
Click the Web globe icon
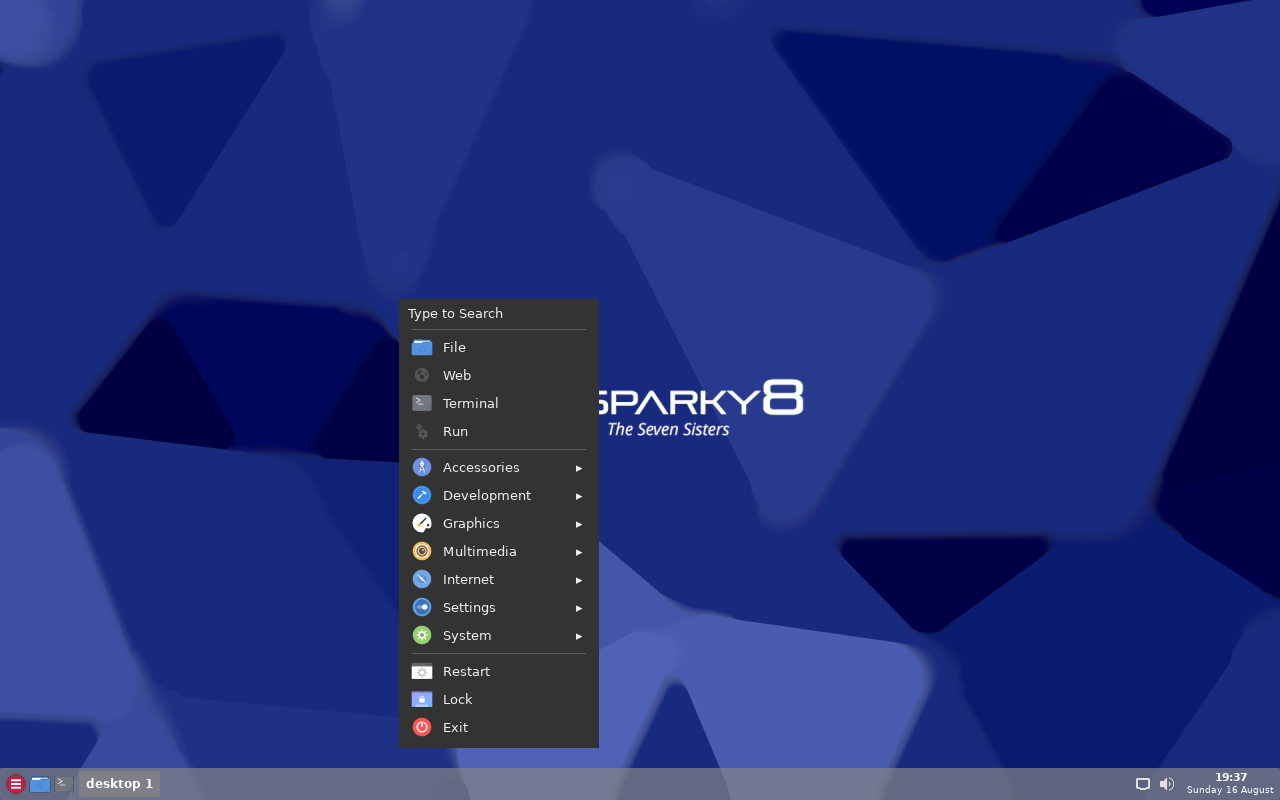[422, 375]
